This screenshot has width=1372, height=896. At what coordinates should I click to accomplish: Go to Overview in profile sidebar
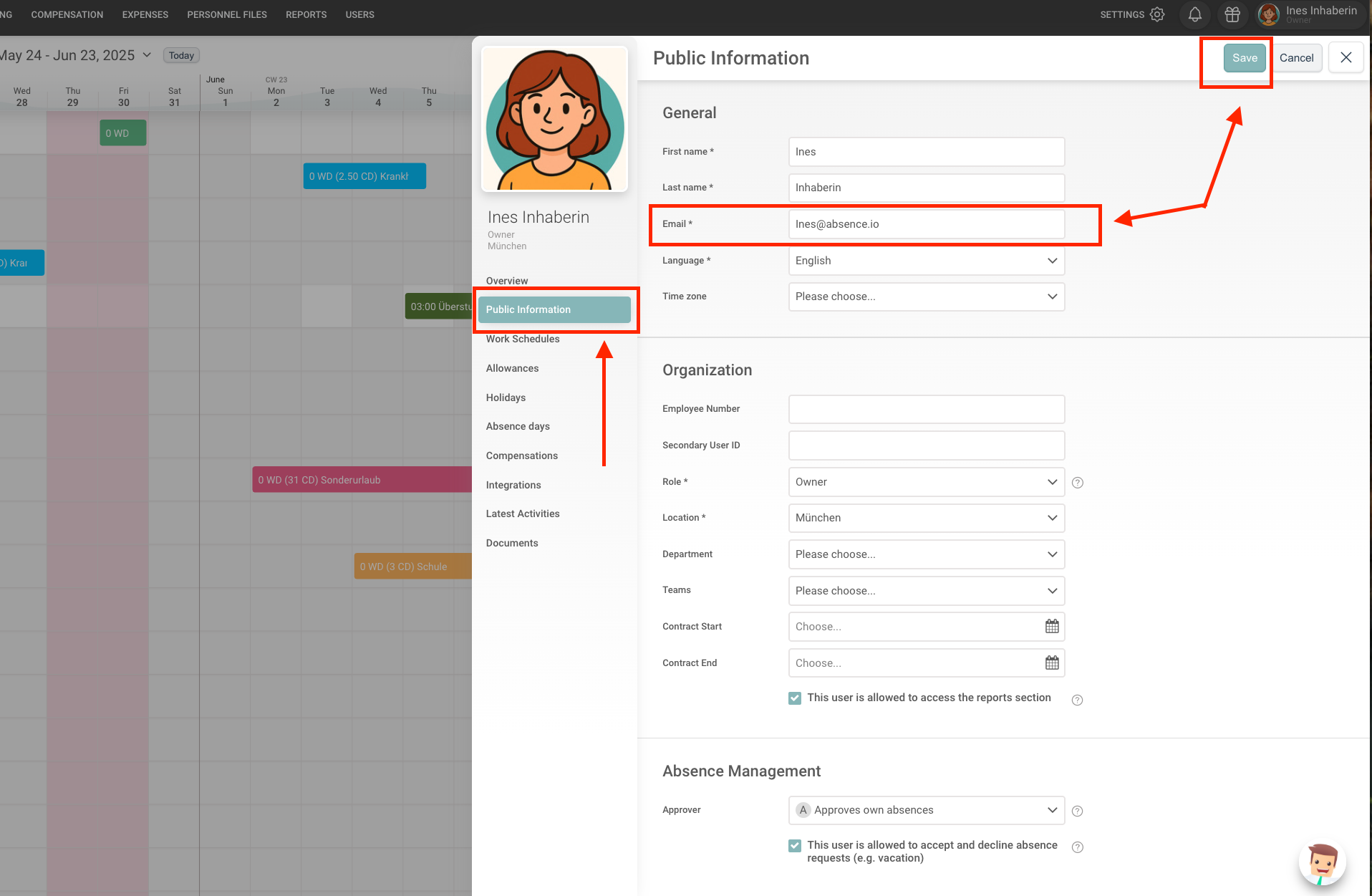pos(507,281)
